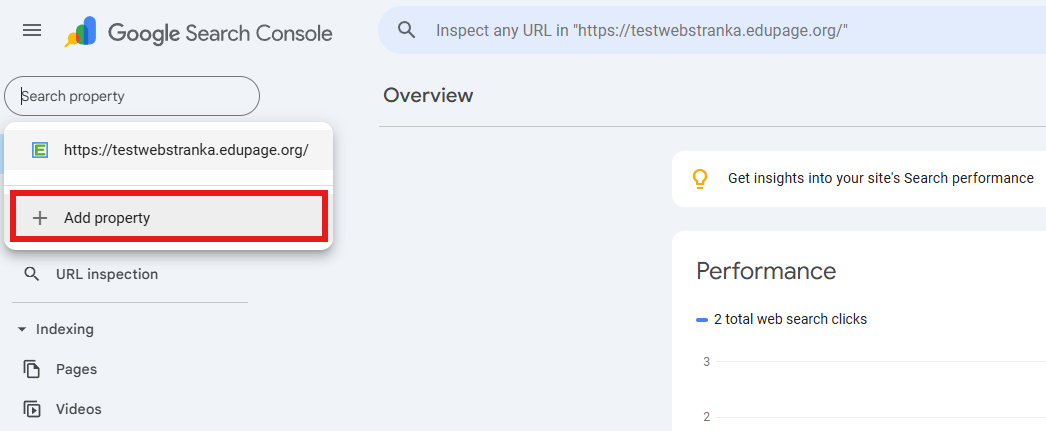Image resolution: width=1046 pixels, height=431 pixels.
Task: Click the green favicon of testwebstranka property
Action: pyautogui.click(x=40, y=150)
